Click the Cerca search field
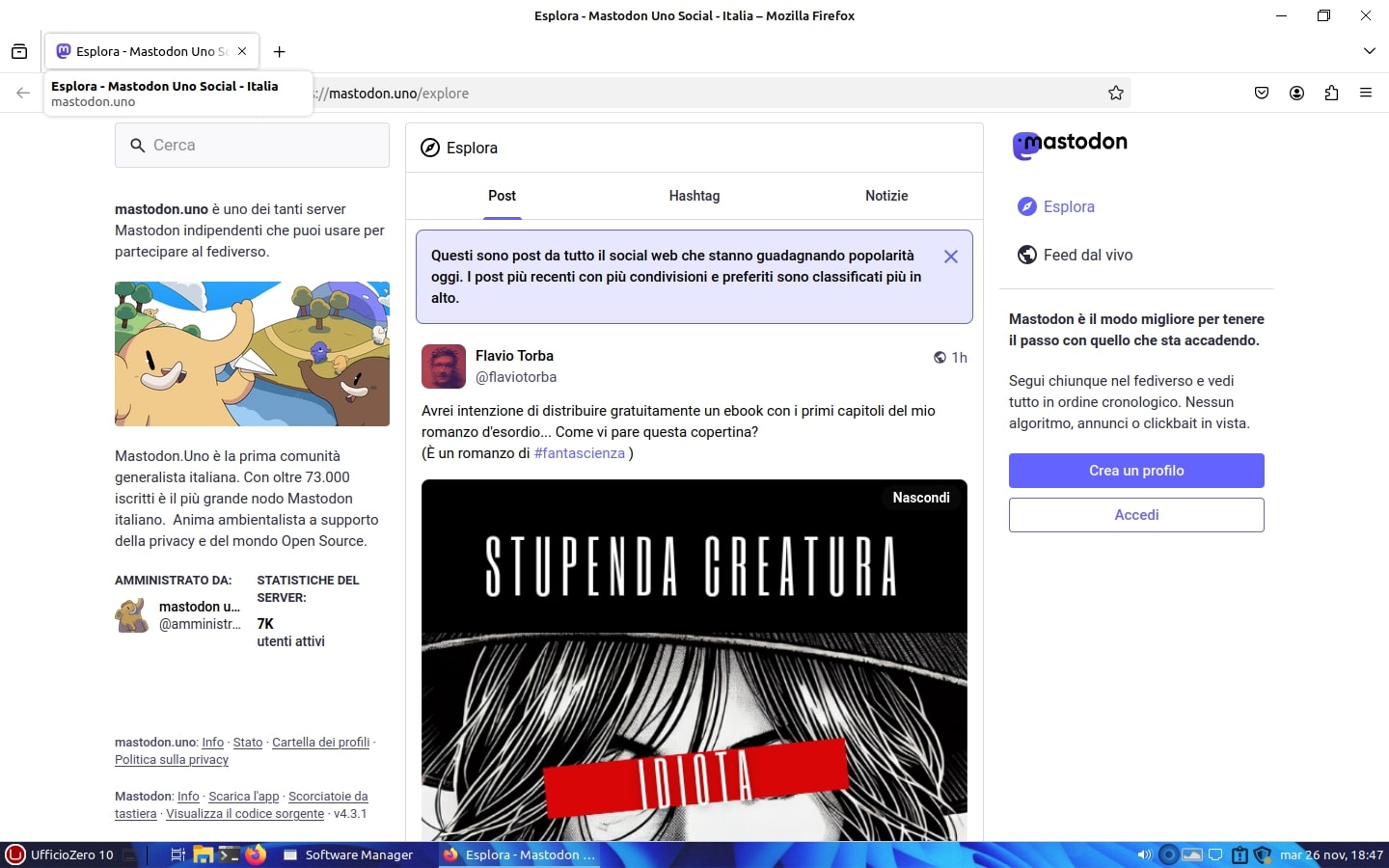1389x868 pixels. tap(252, 145)
